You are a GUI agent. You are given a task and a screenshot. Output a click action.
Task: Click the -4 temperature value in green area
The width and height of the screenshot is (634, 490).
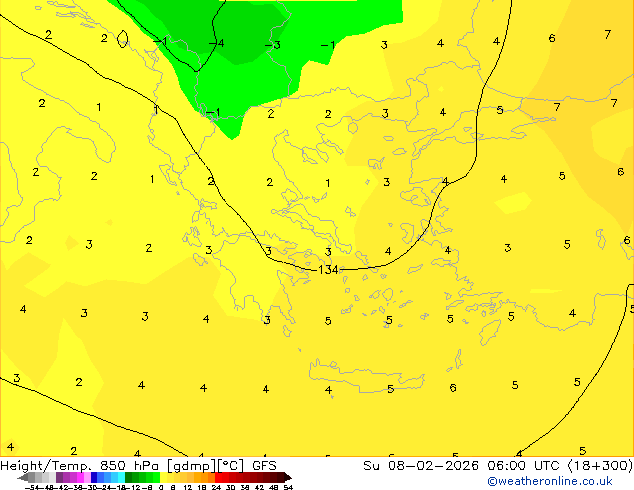[217, 43]
